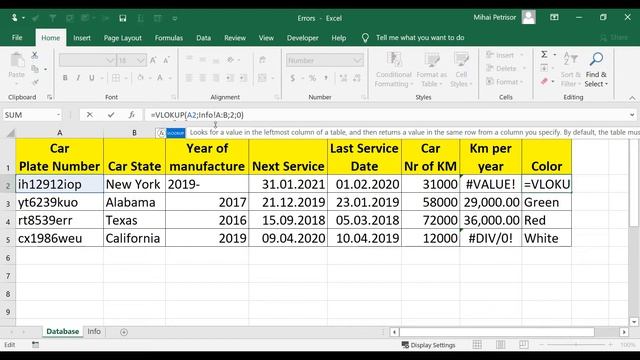
Task: Switch to the Data tab
Action: (203, 38)
